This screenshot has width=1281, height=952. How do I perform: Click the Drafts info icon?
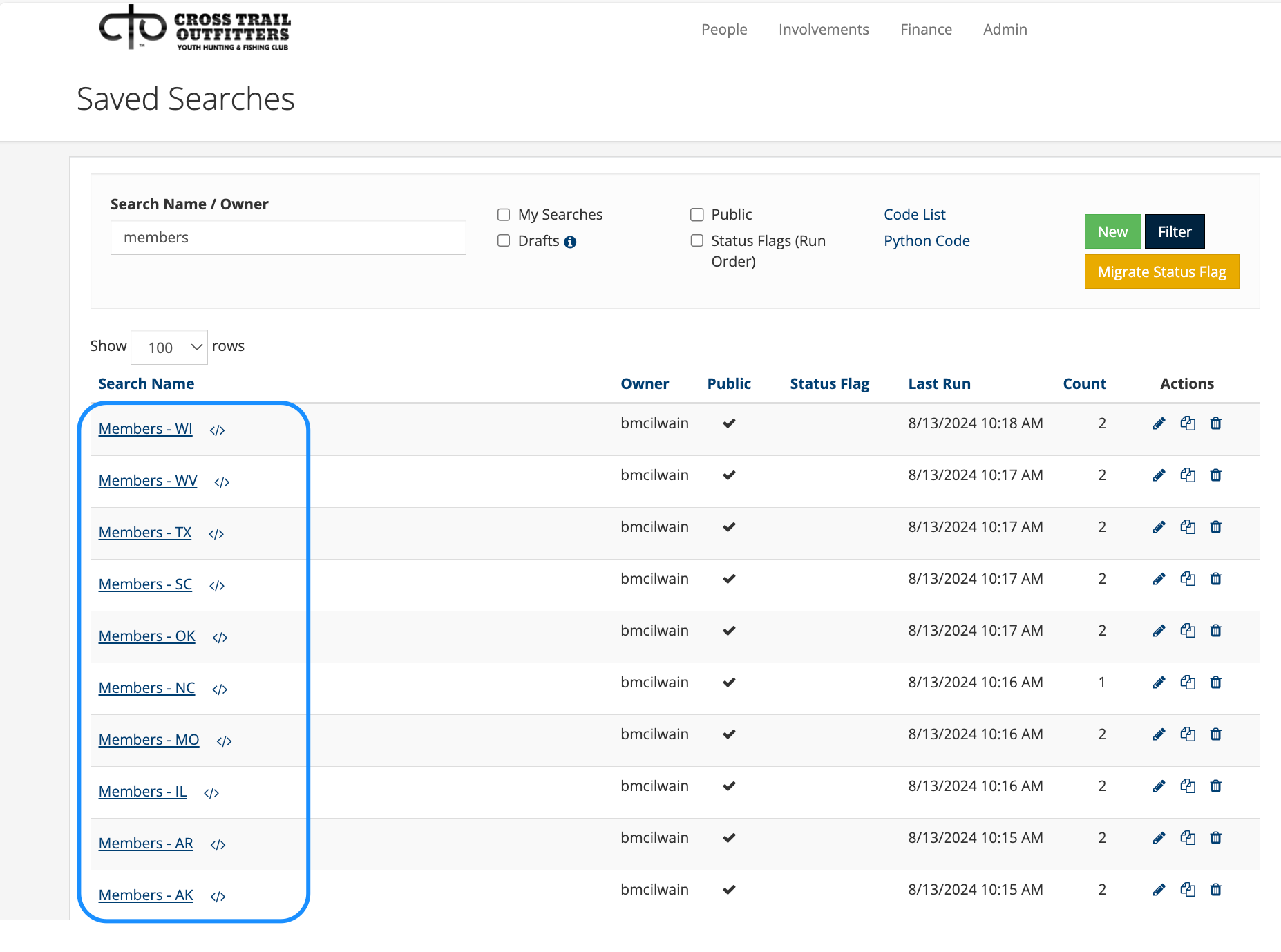[570, 242]
